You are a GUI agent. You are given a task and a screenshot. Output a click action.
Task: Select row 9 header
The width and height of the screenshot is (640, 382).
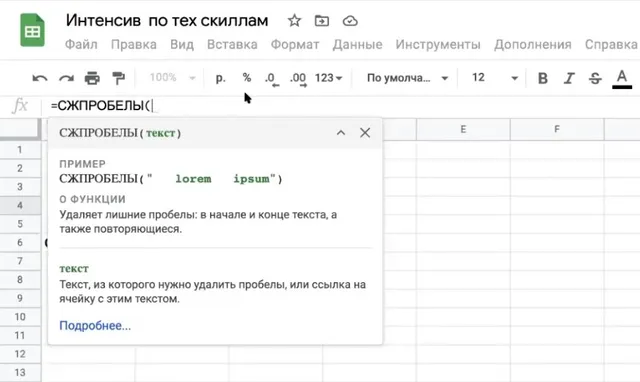point(20,298)
